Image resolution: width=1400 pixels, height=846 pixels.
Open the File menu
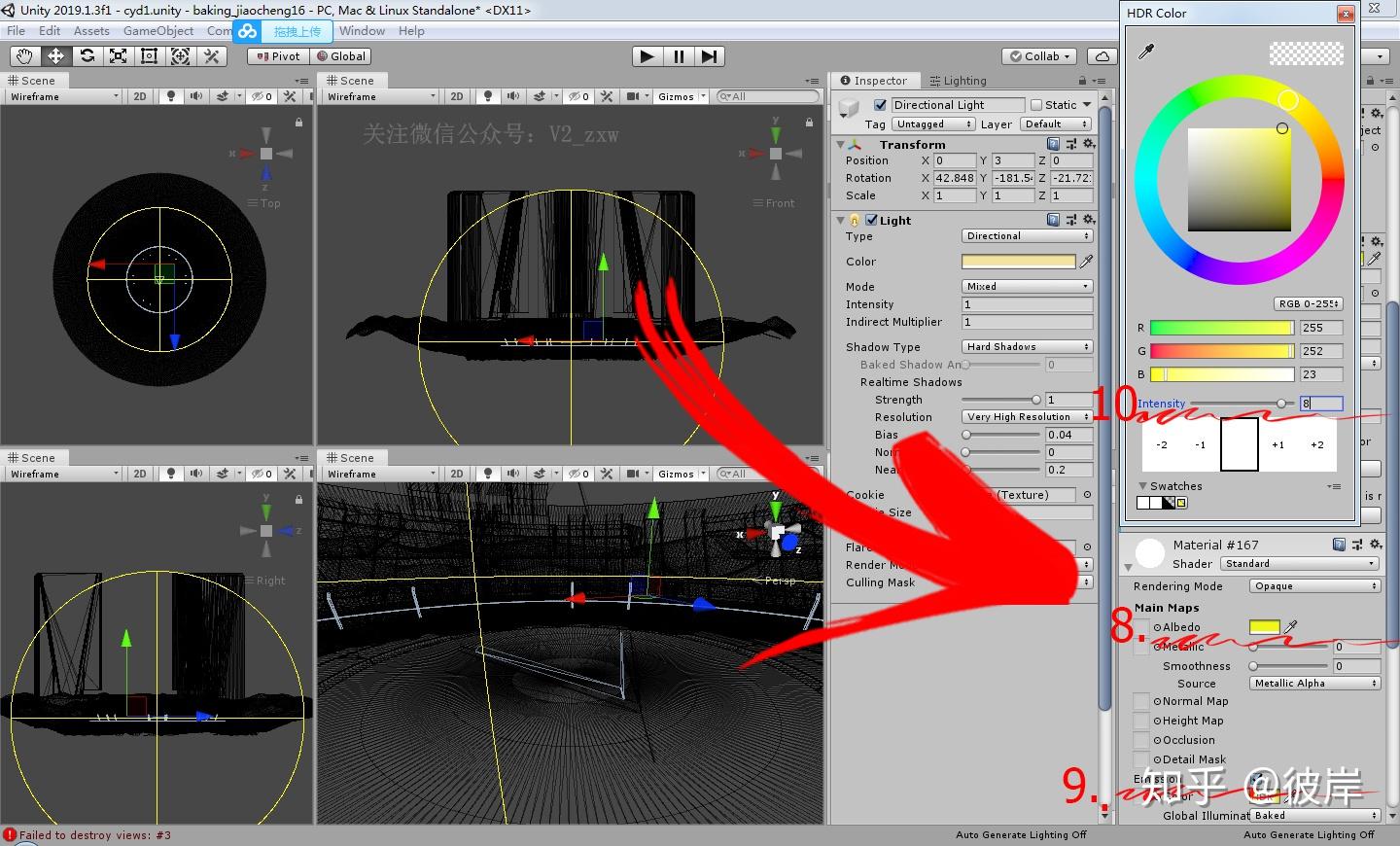tap(17, 31)
